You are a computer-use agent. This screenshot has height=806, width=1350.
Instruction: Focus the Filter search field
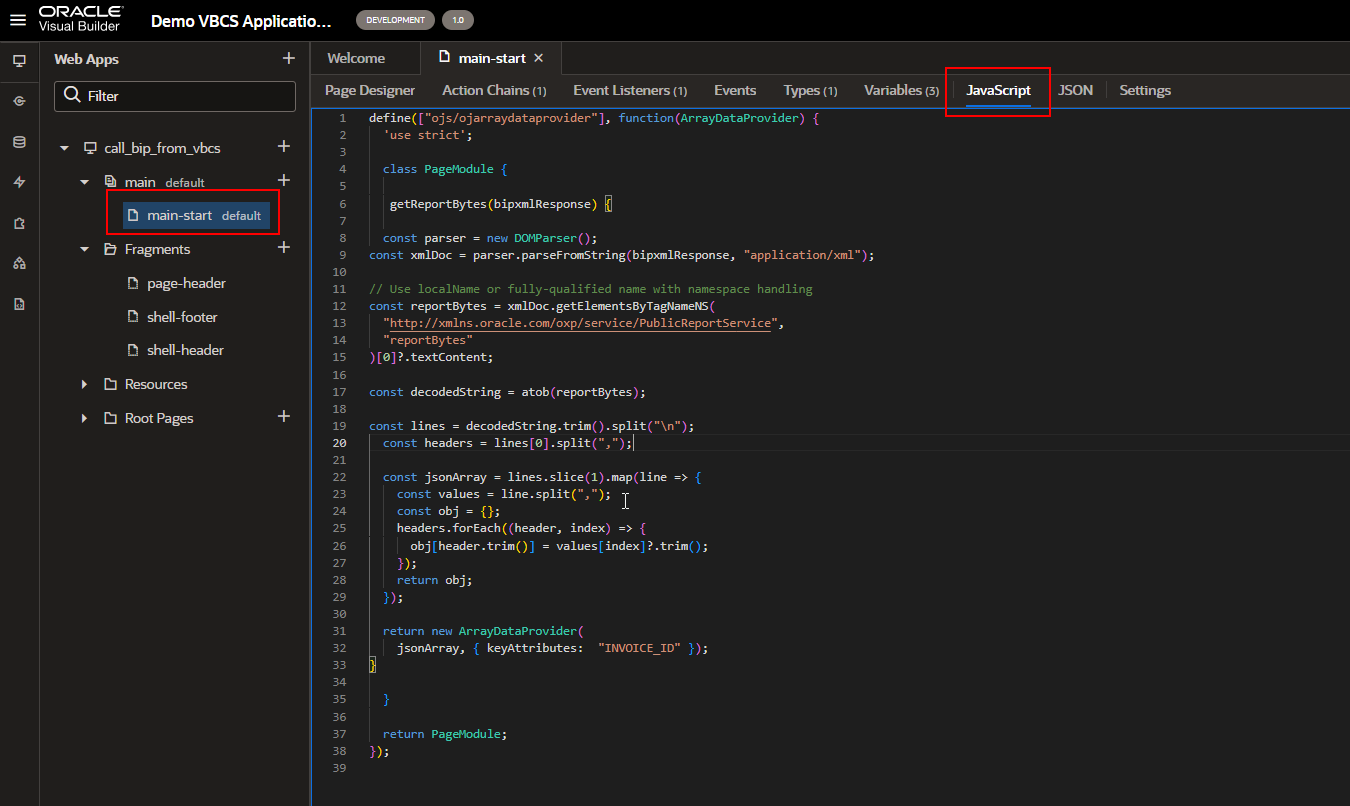[x=175, y=96]
